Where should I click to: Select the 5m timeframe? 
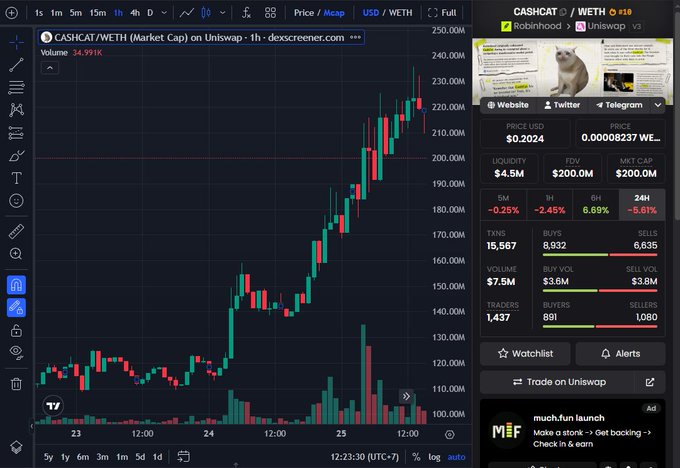point(75,13)
